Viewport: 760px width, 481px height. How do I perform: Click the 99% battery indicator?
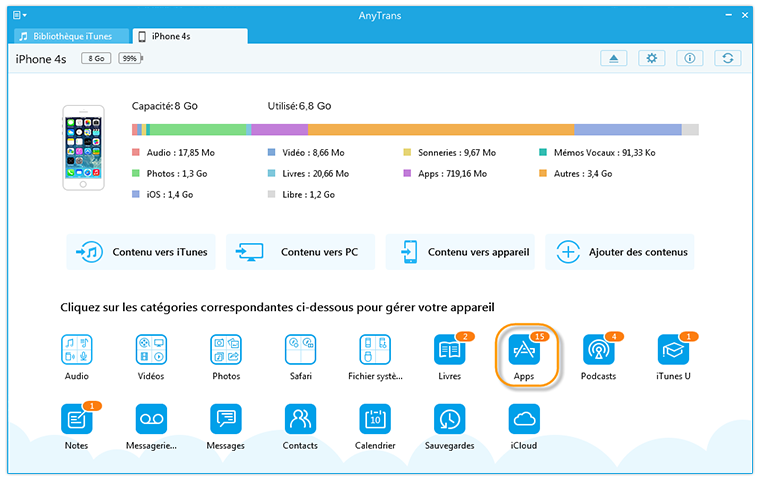130,59
